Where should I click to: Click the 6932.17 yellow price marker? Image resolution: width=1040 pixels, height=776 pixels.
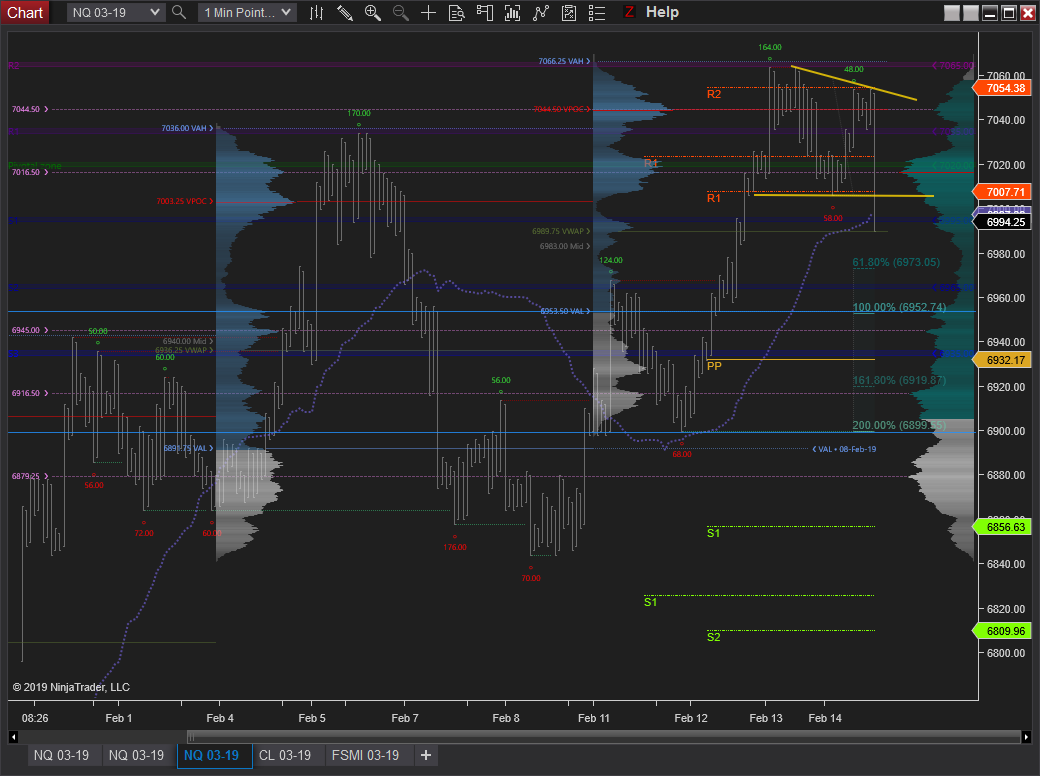(1002, 360)
